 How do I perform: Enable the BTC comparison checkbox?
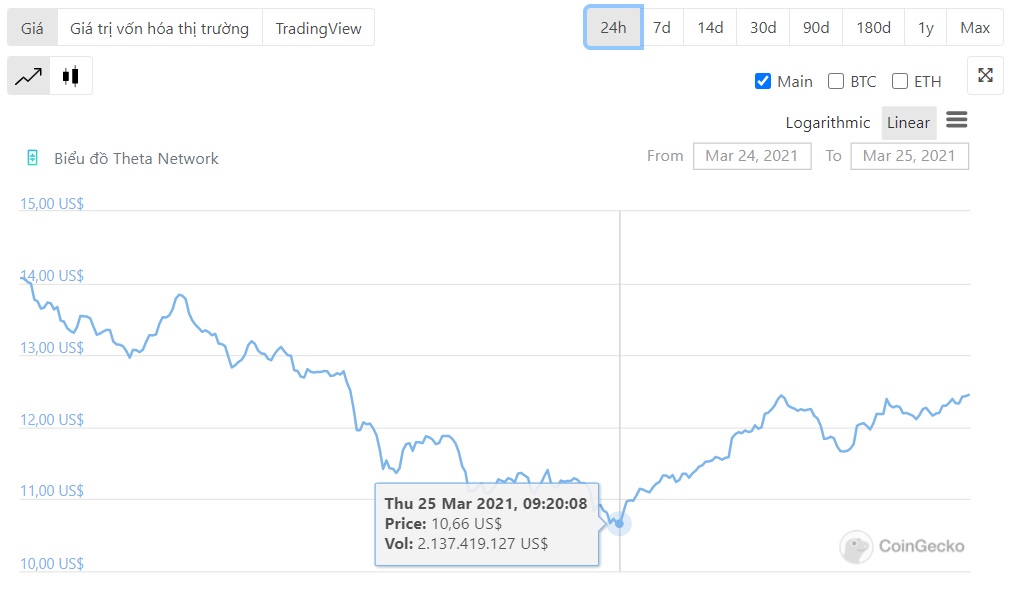(x=836, y=81)
